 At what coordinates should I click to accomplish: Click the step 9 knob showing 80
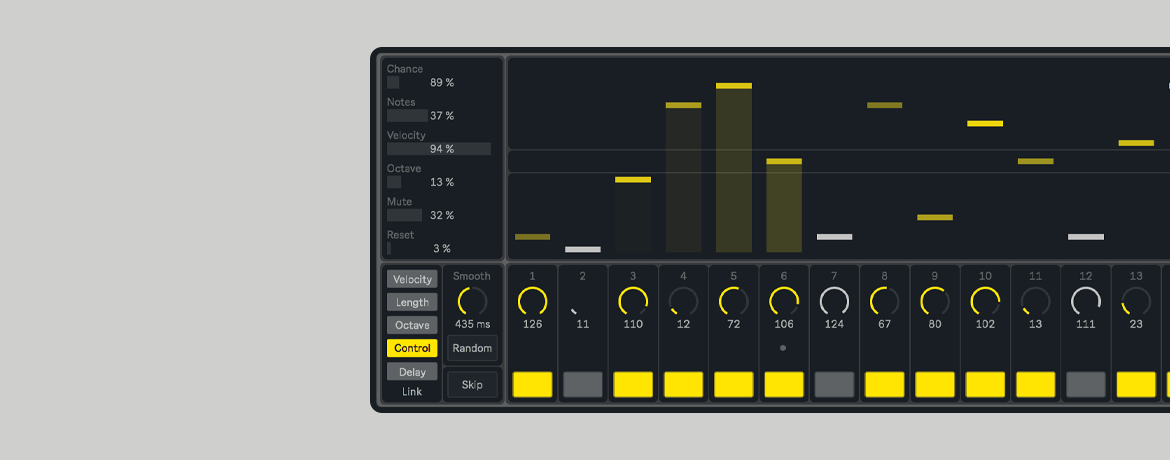[x=935, y=301]
